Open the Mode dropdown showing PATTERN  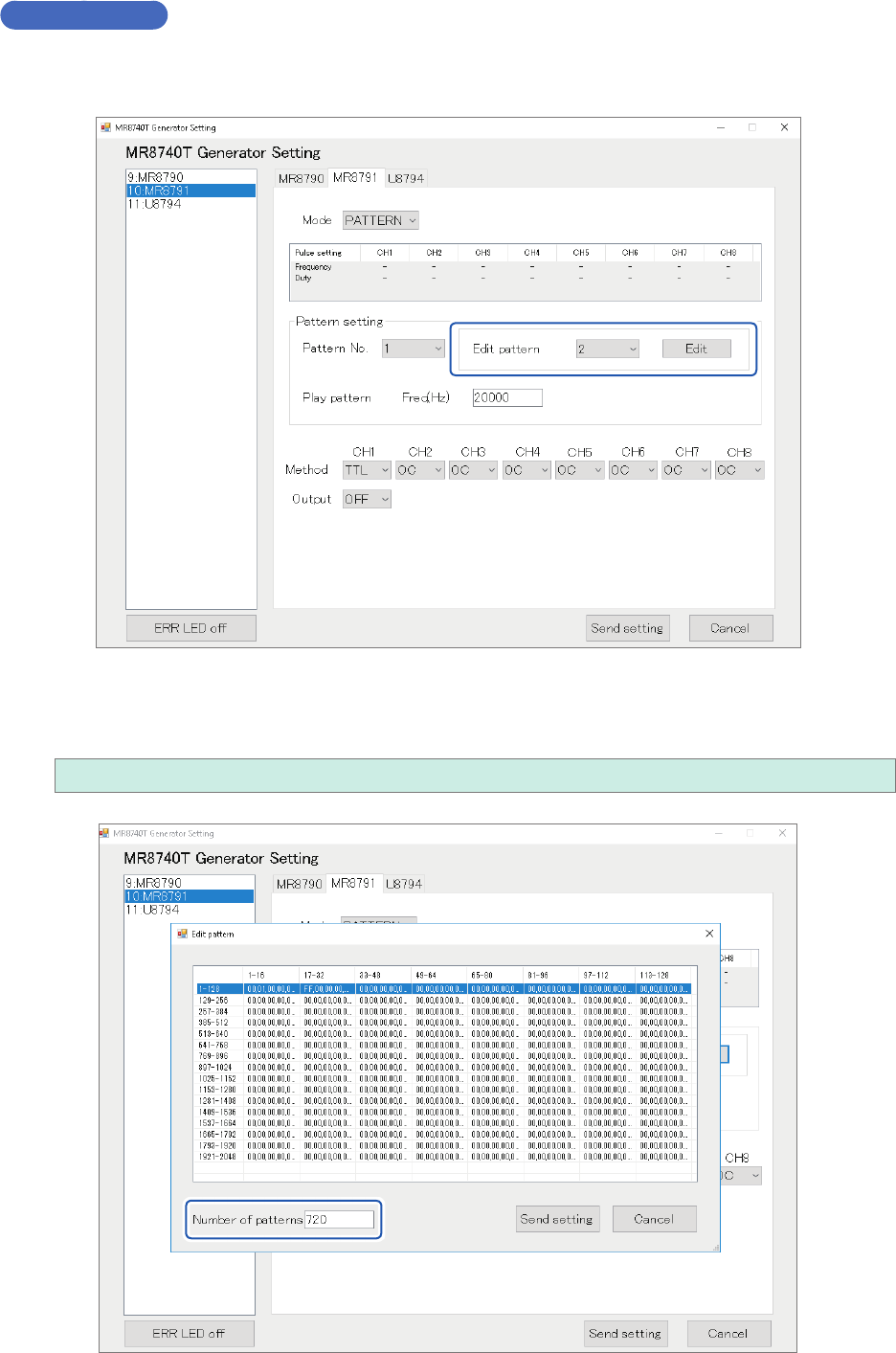tap(381, 220)
